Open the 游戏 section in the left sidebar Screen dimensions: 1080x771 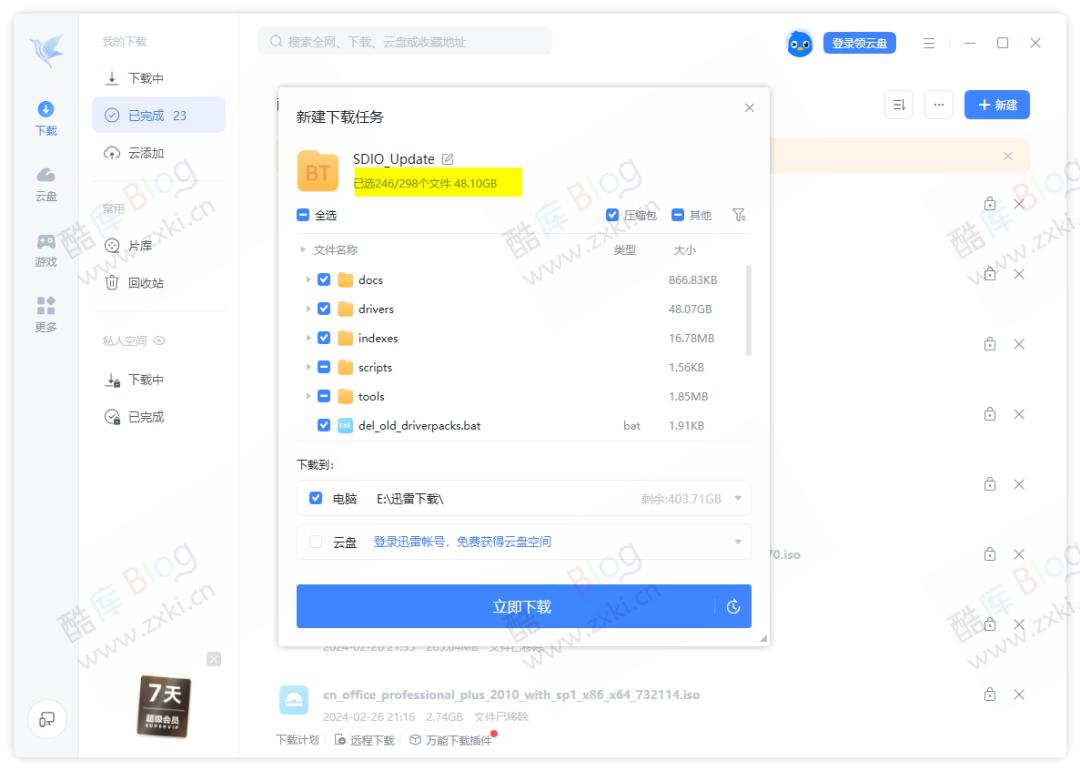43,250
